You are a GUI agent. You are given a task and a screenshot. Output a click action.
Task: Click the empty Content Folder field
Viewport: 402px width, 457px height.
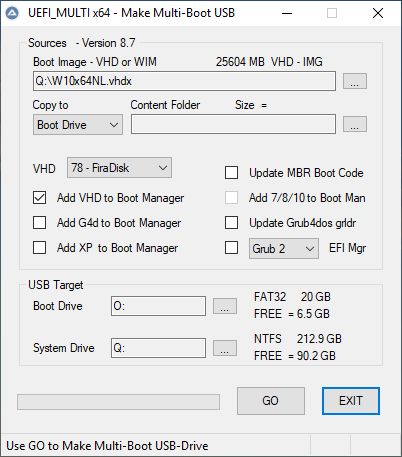[233, 124]
